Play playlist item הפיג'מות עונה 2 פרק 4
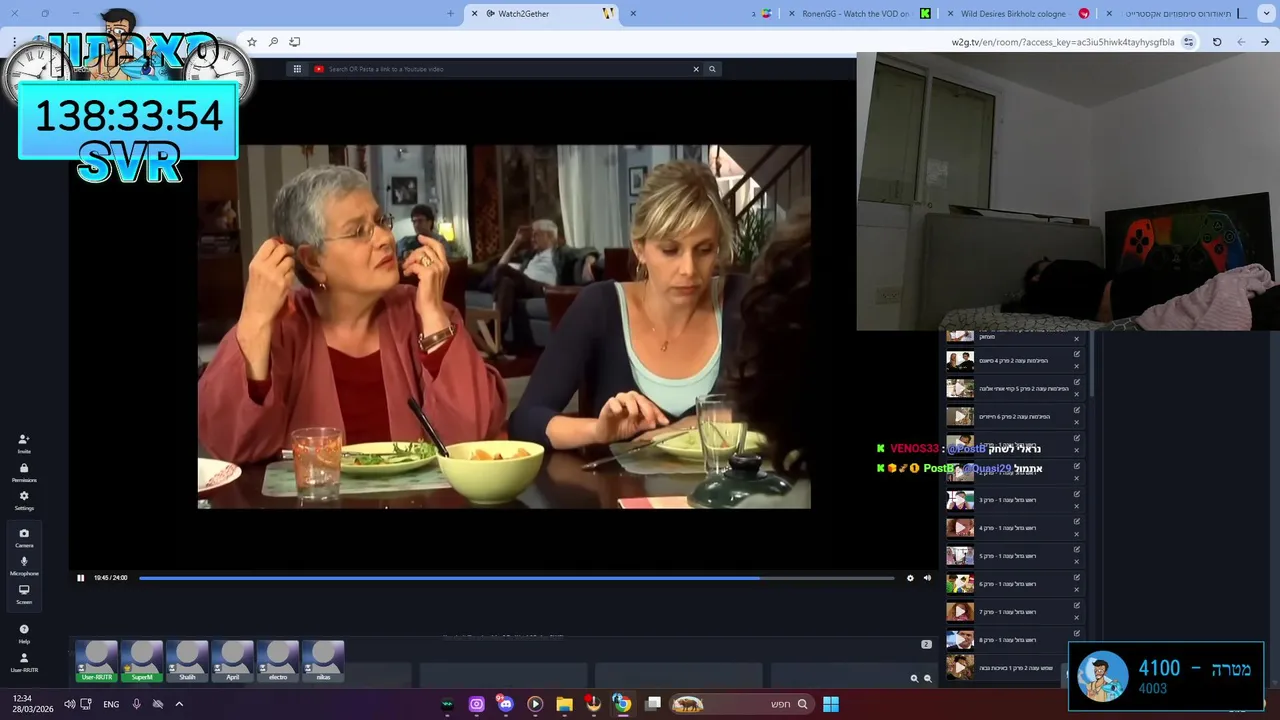Screen dimensions: 1280x720 (x=960, y=361)
